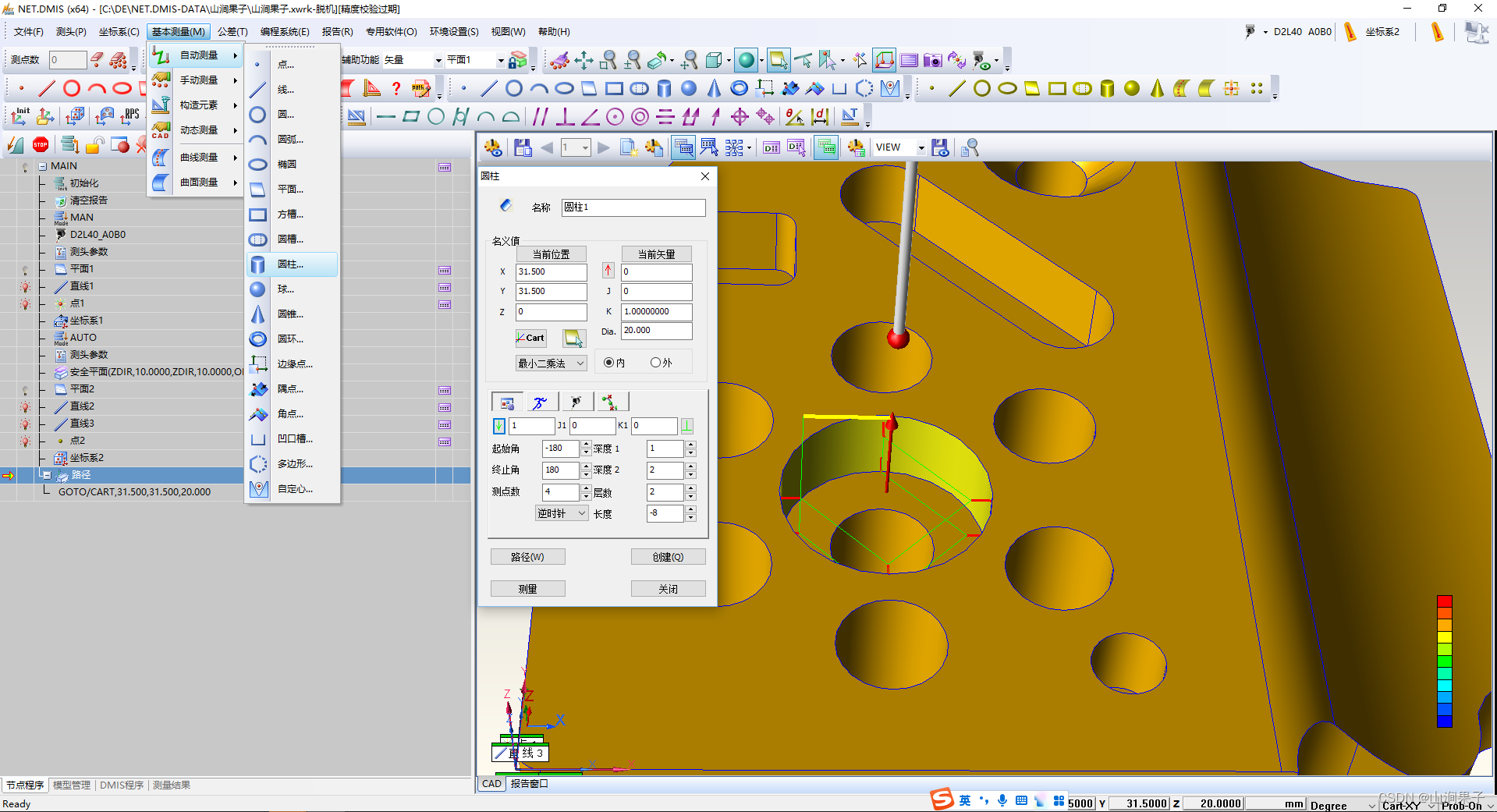Toggle the light bulb for 平面2
1497x812 pixels.
[x=25, y=390]
